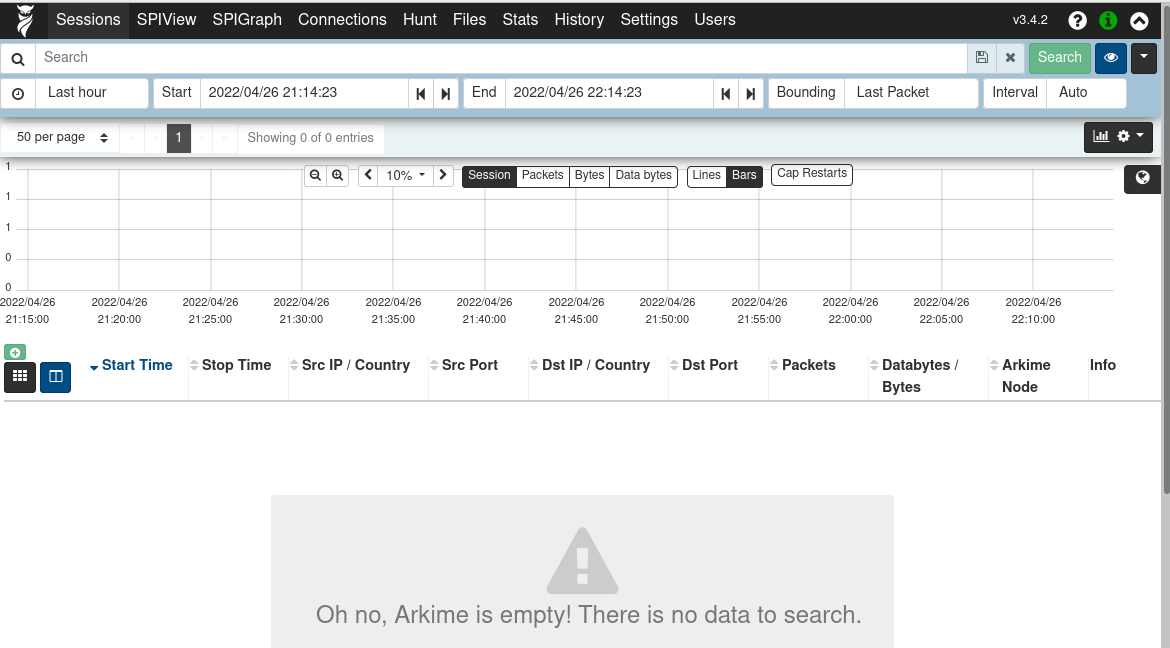Select the Packets graph type
The height and width of the screenshot is (648, 1170).
click(x=542, y=175)
